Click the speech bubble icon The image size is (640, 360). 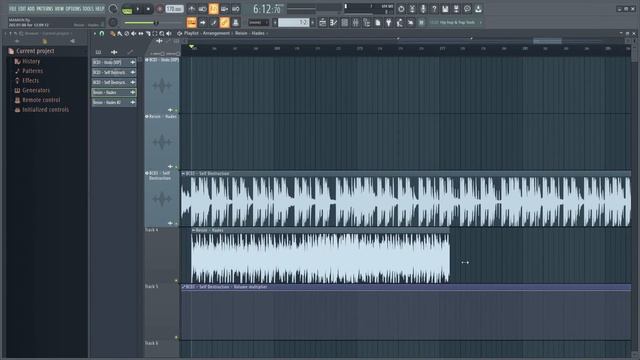click(x=467, y=9)
